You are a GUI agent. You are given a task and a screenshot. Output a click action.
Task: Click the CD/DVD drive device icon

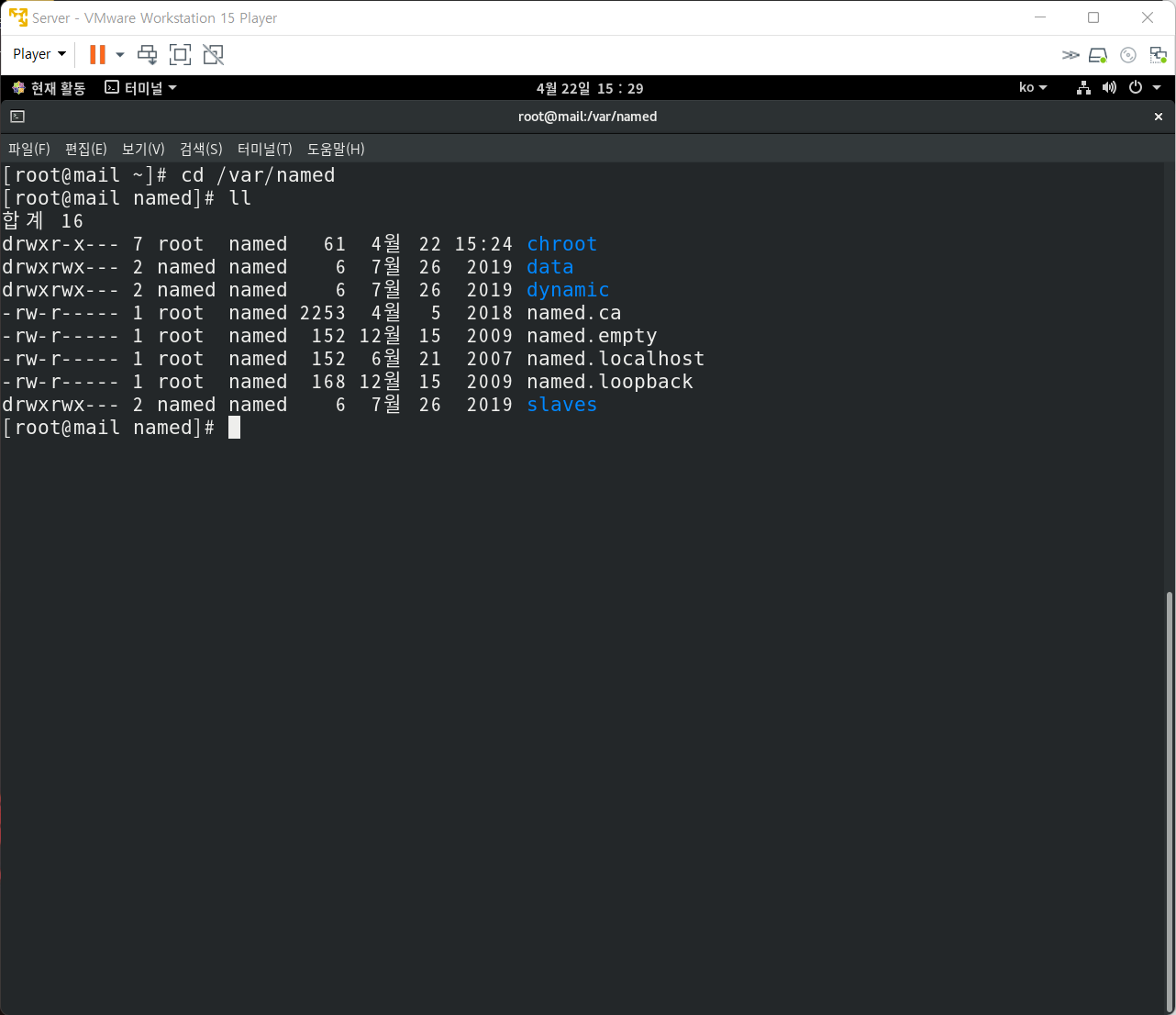1128,55
